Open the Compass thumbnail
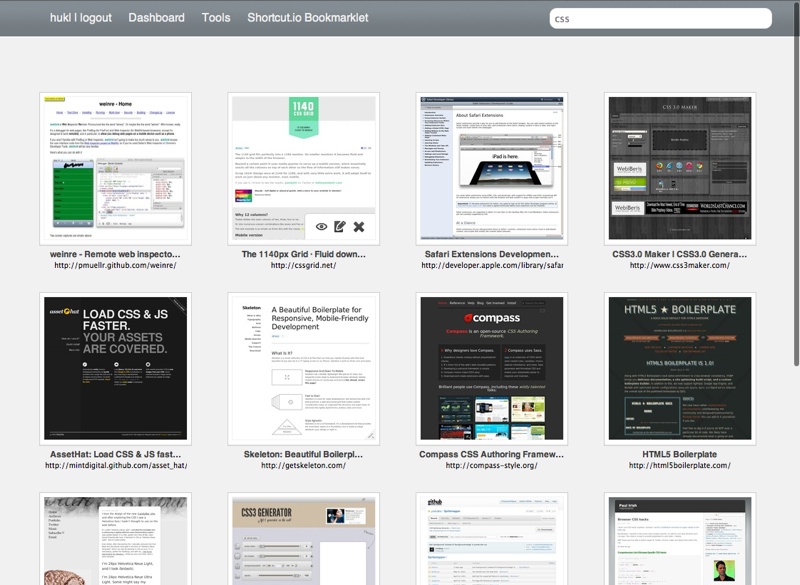 (492, 369)
